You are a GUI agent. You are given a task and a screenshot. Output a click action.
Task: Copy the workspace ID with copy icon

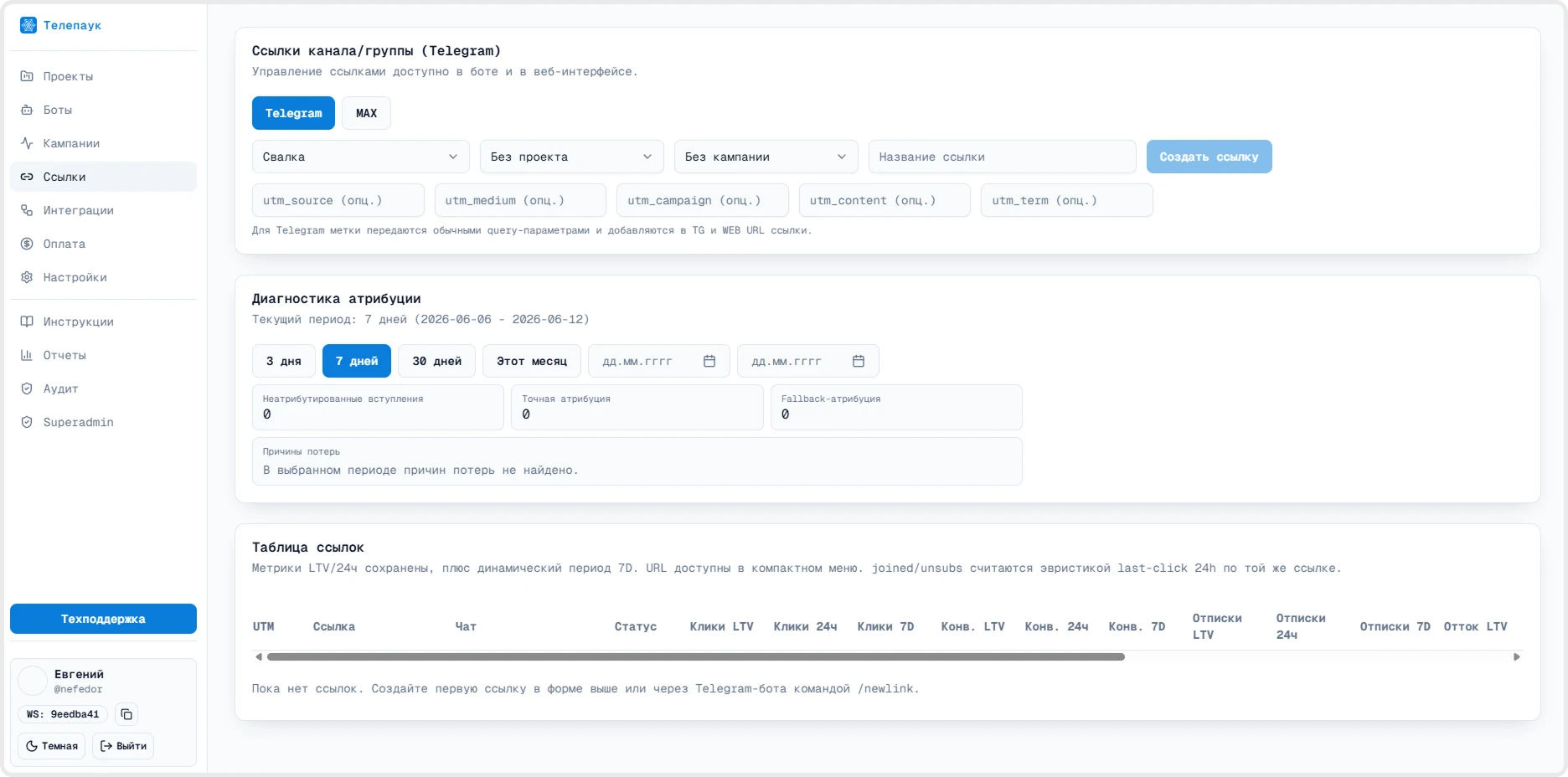[x=126, y=714]
